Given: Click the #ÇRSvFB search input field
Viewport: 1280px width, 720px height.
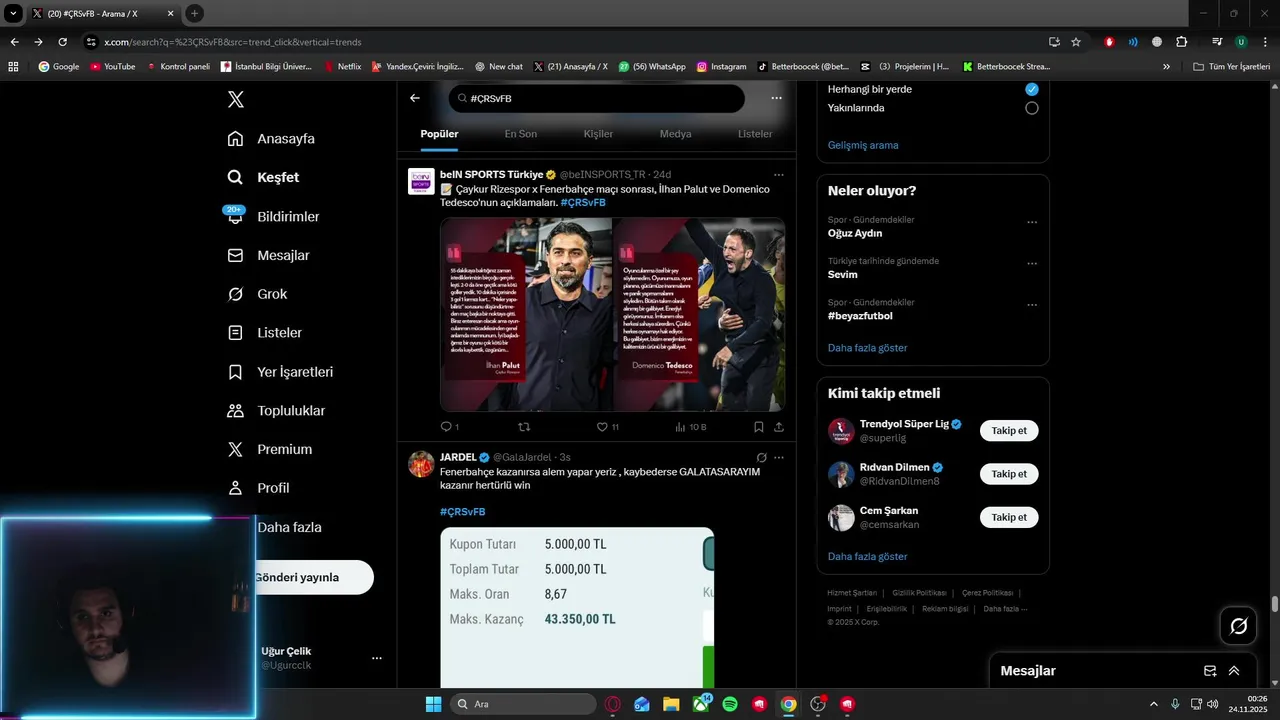Looking at the screenshot, I should tap(597, 98).
